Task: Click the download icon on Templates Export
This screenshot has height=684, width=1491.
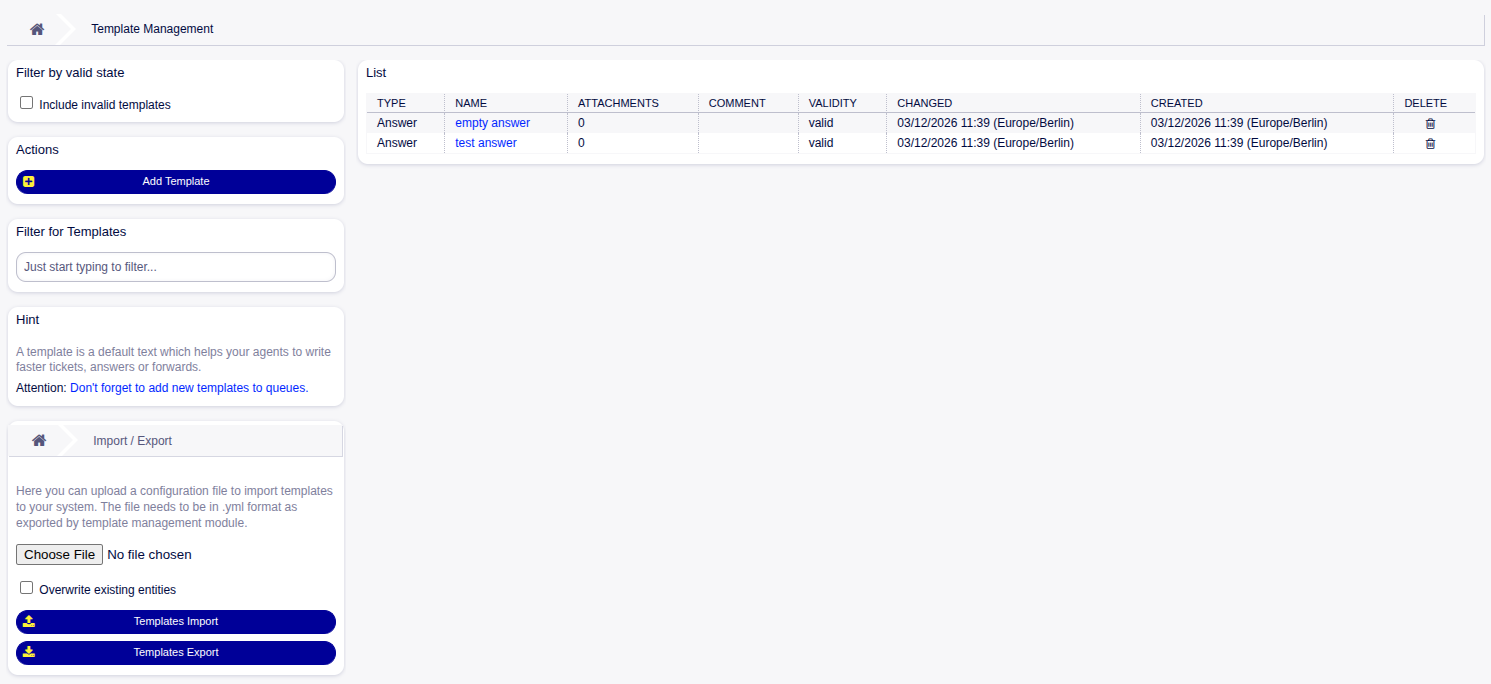Action: [x=29, y=652]
